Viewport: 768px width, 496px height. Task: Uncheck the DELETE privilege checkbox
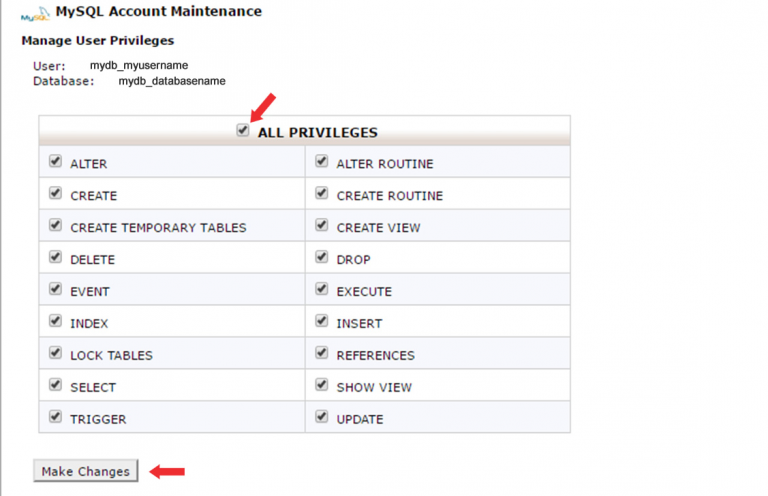pyautogui.click(x=54, y=258)
